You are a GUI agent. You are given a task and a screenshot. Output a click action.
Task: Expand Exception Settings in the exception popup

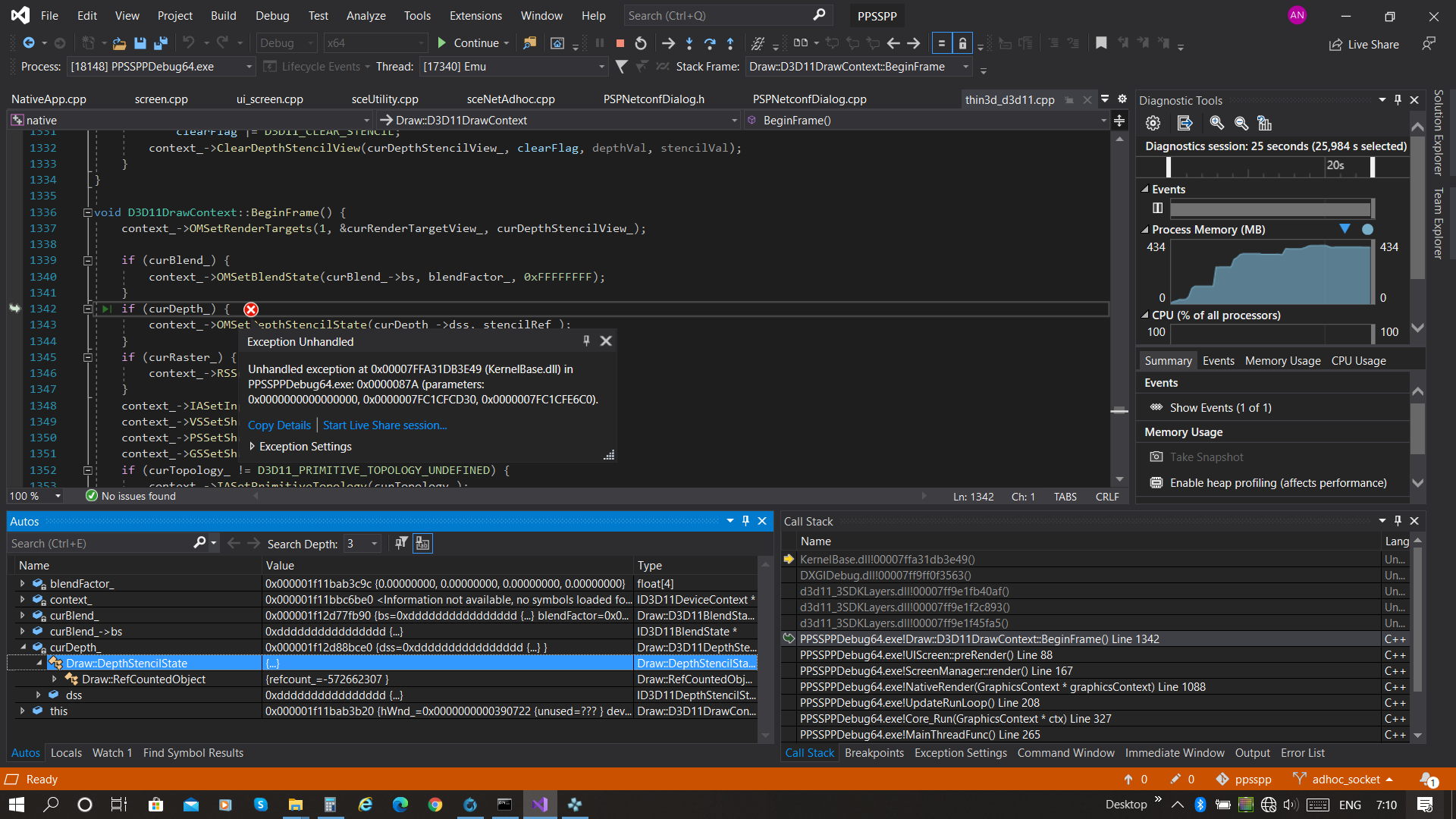[301, 447]
